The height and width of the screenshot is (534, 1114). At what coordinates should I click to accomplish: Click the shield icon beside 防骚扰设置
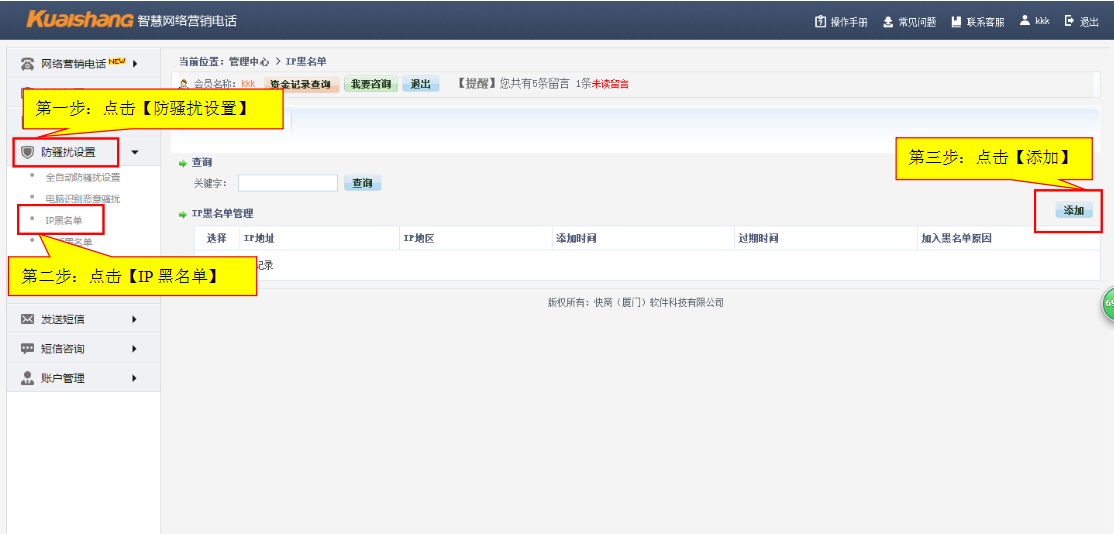point(28,152)
